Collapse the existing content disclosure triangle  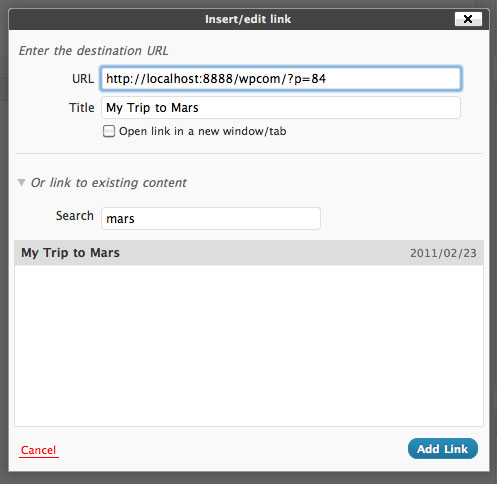coord(21,183)
